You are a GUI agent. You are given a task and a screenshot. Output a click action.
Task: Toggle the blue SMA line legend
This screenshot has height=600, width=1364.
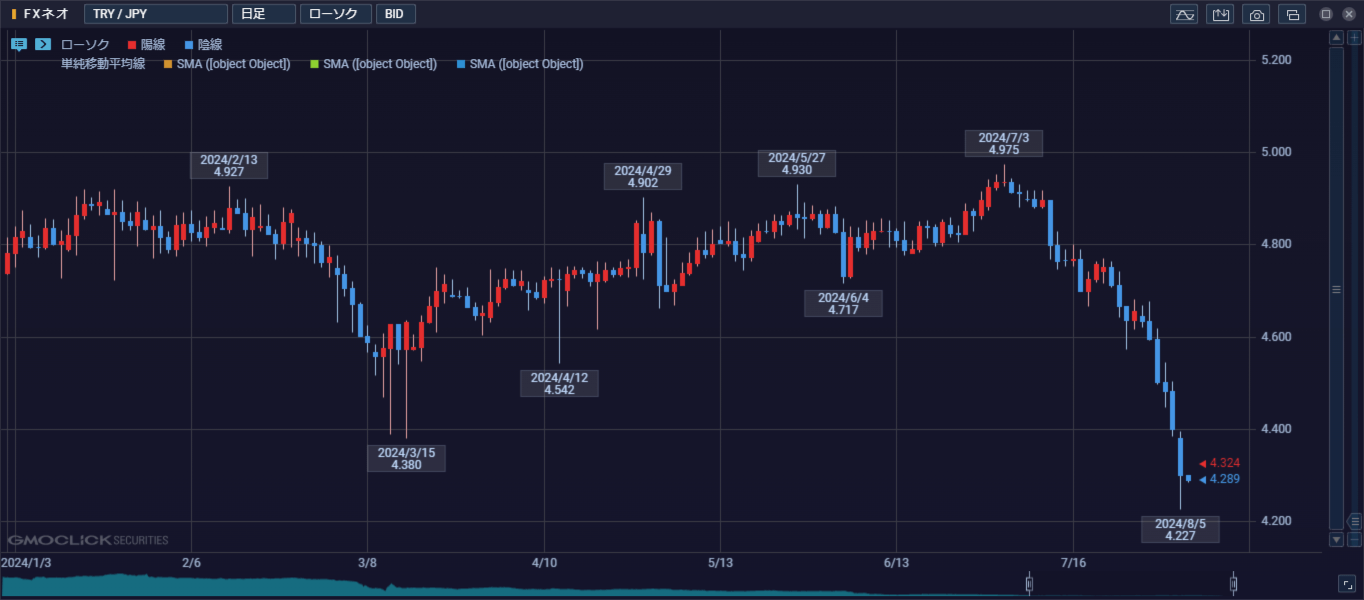pyautogui.click(x=519, y=64)
